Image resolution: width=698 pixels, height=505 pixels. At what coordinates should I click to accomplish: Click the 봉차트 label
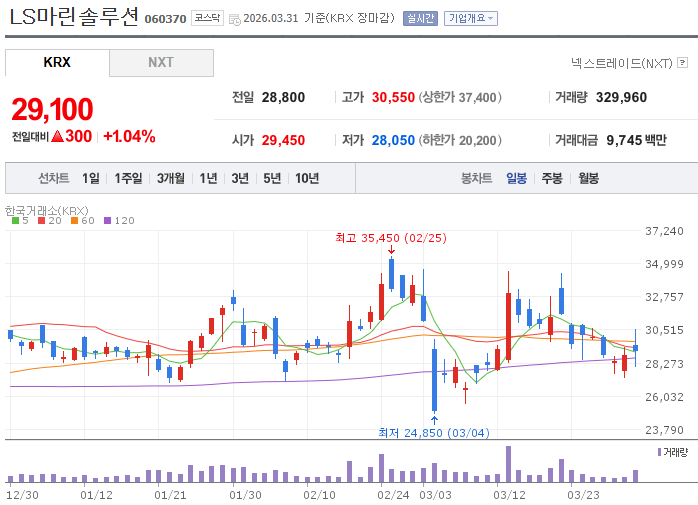476,179
